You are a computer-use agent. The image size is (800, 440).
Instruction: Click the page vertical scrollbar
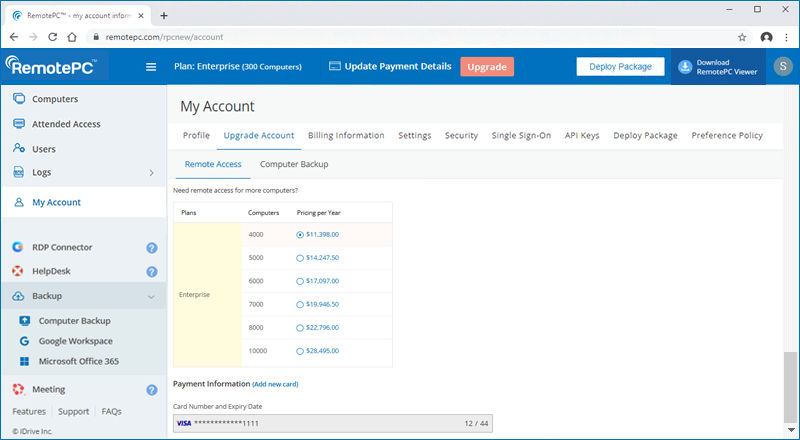792,385
